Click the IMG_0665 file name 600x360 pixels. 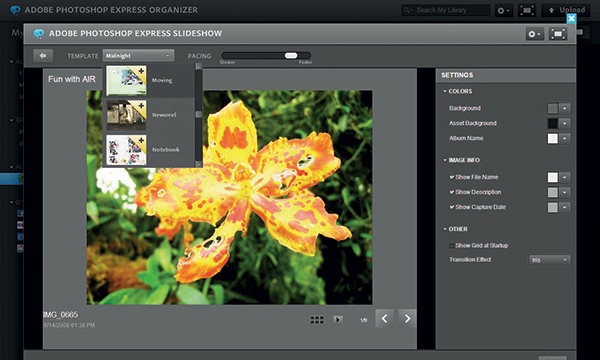pyautogui.click(x=60, y=315)
